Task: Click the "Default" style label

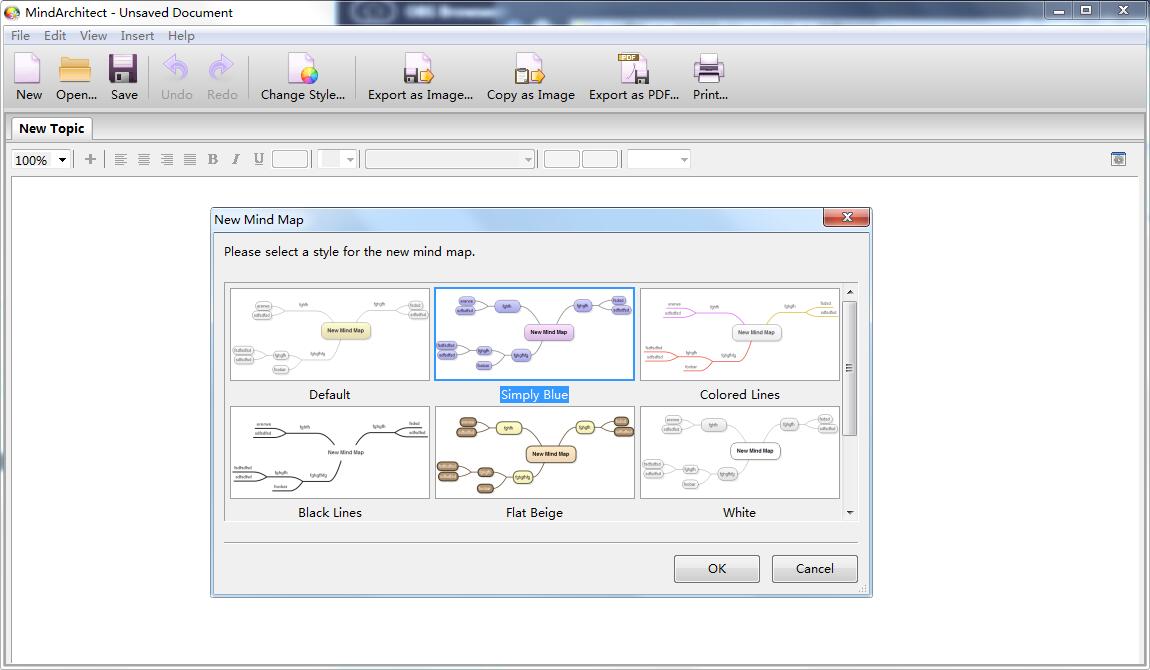Action: pyautogui.click(x=329, y=394)
